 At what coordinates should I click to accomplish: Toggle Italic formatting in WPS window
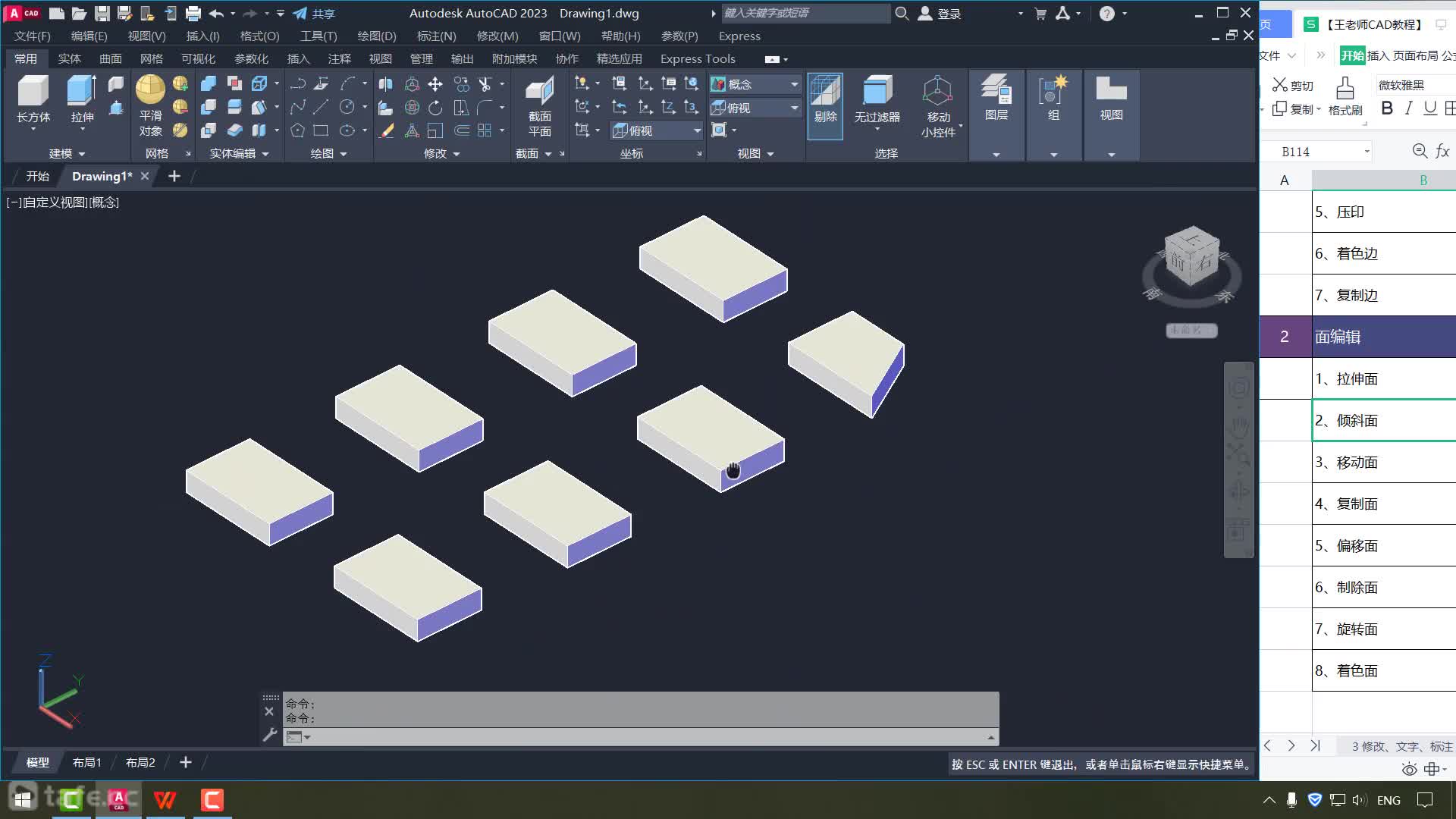(x=1408, y=108)
